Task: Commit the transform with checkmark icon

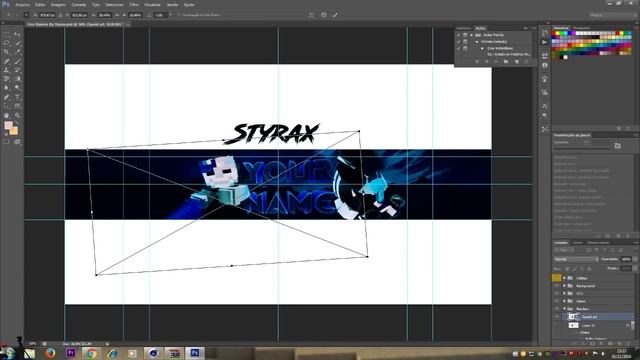Action: pyautogui.click(x=335, y=15)
